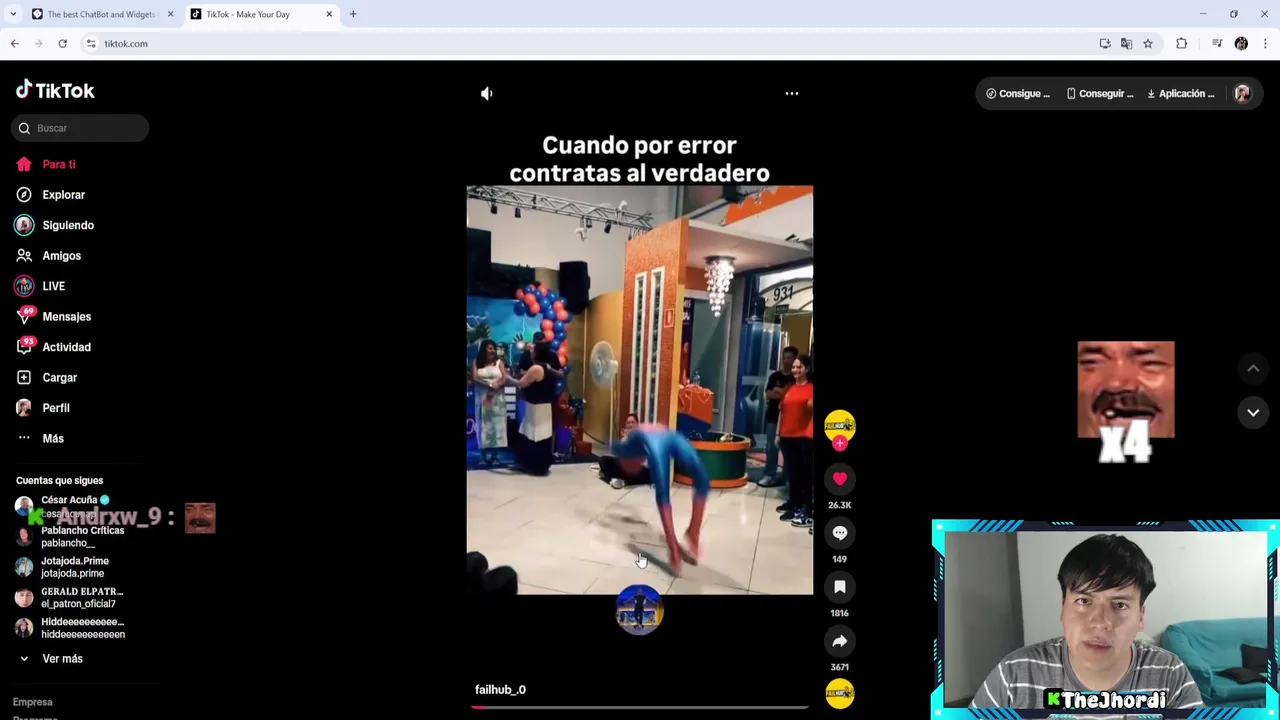Share the video using the arrow icon
This screenshot has height=720, width=1280.
pyautogui.click(x=840, y=641)
